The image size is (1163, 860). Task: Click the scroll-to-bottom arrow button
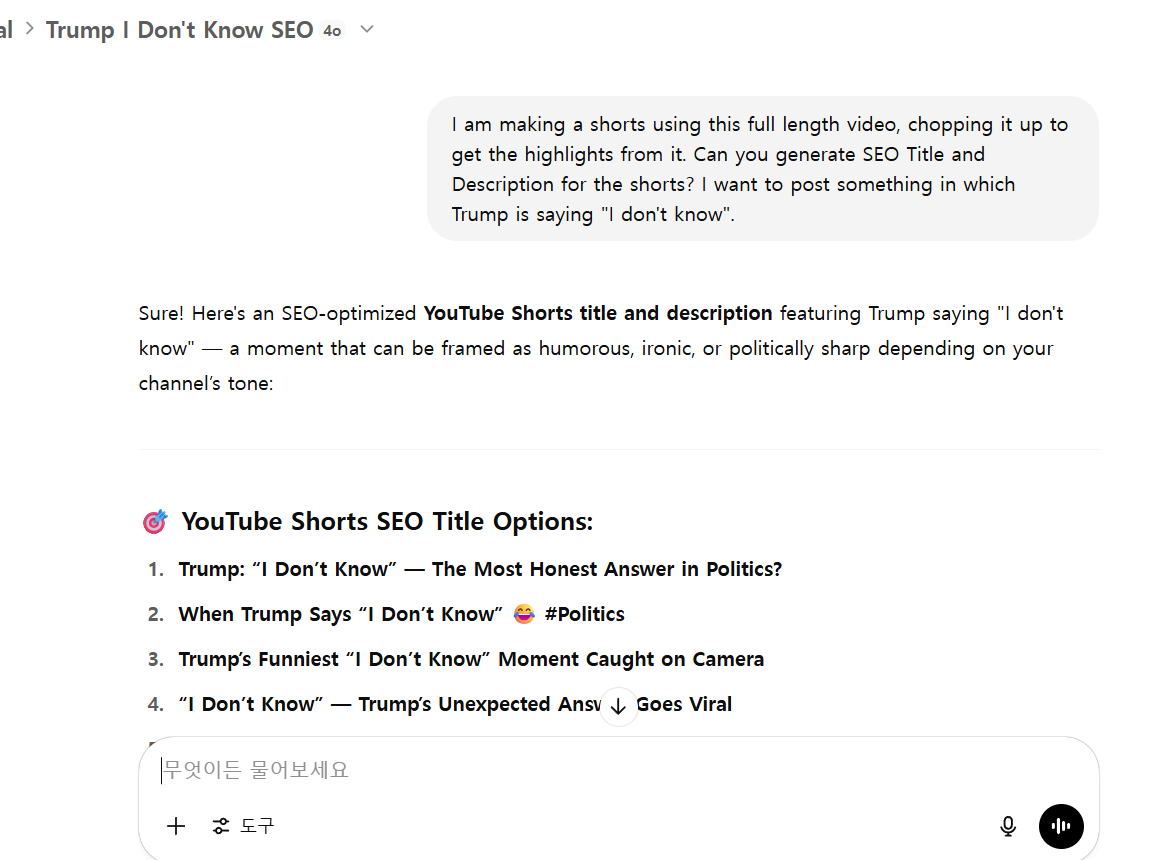pos(618,706)
